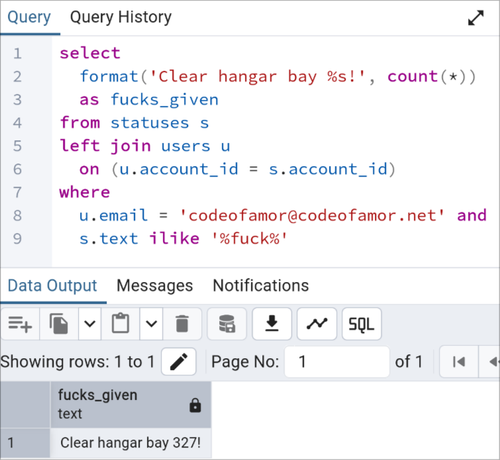
Task: Delete selected rows with trash icon
Action: pyautogui.click(x=182, y=324)
